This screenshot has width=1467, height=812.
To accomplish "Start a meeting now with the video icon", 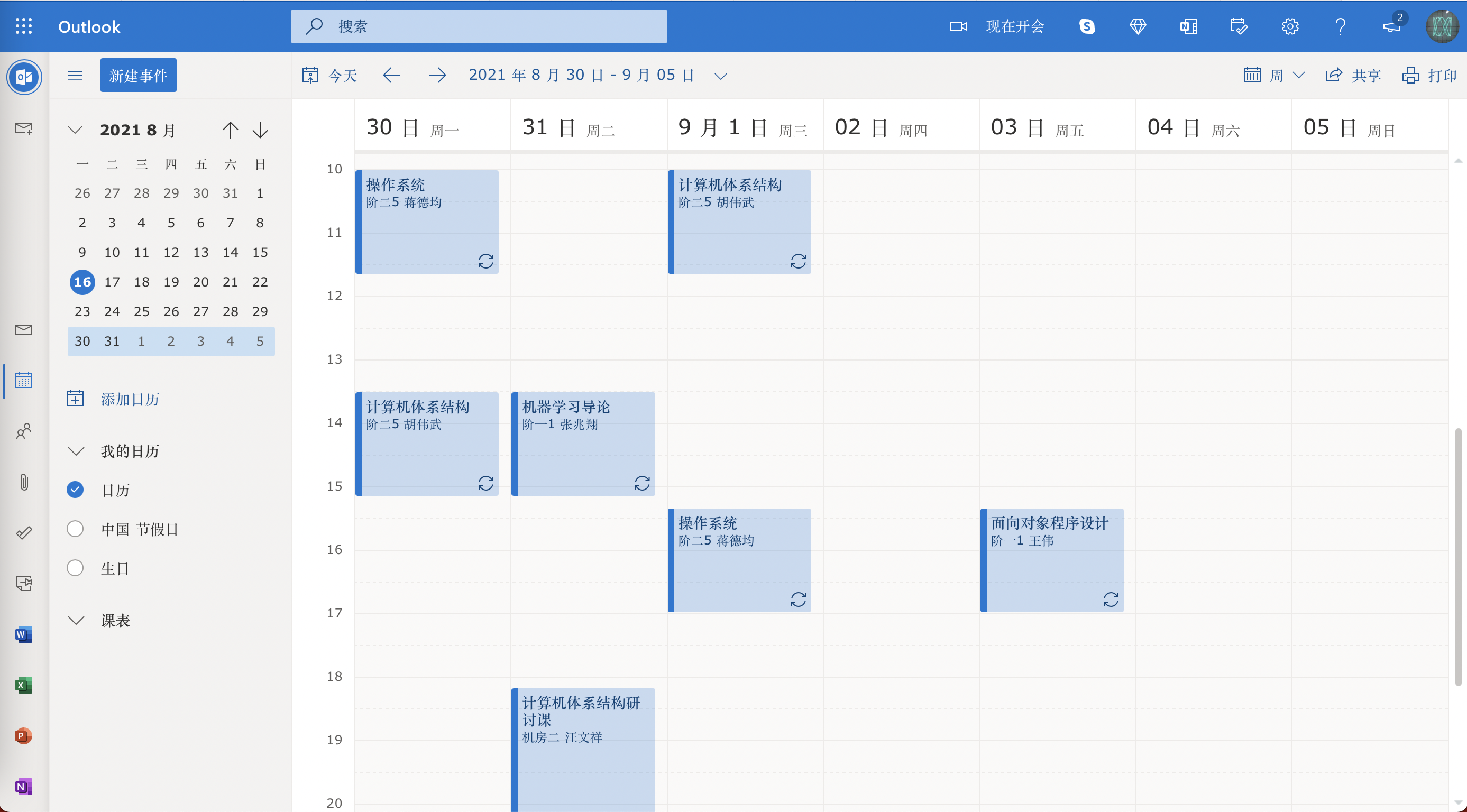I will 957,26.
